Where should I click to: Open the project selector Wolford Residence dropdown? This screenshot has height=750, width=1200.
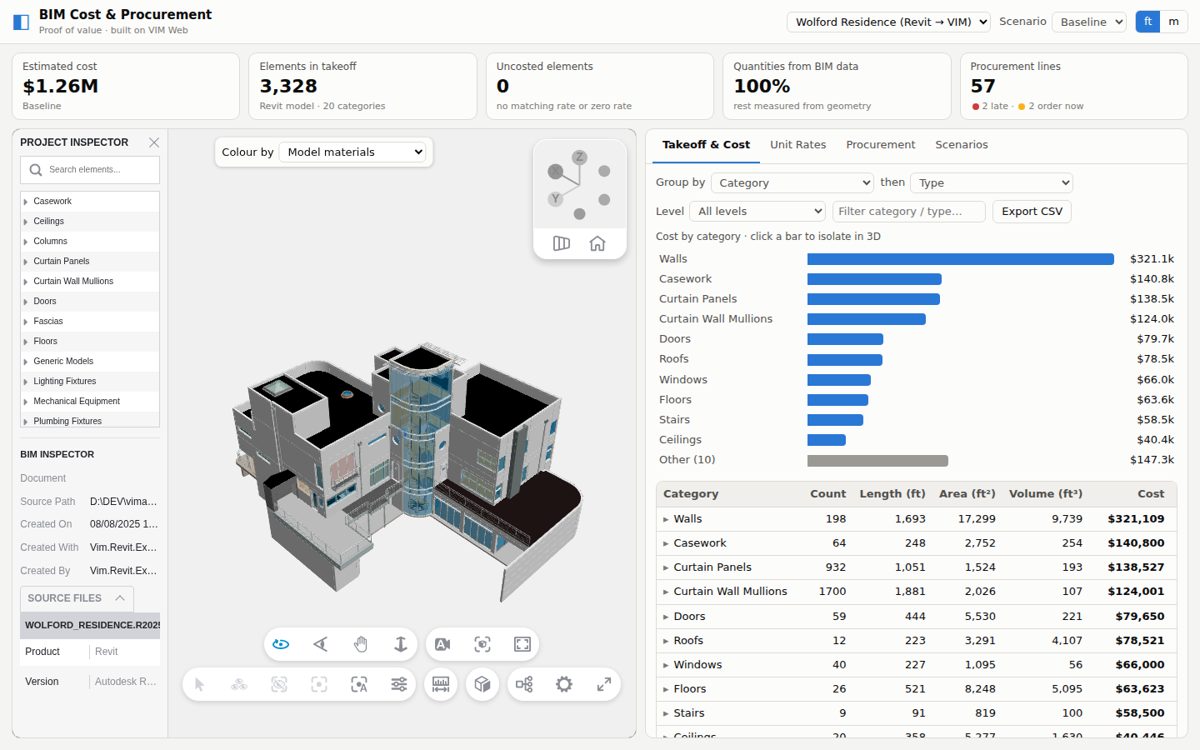point(888,22)
